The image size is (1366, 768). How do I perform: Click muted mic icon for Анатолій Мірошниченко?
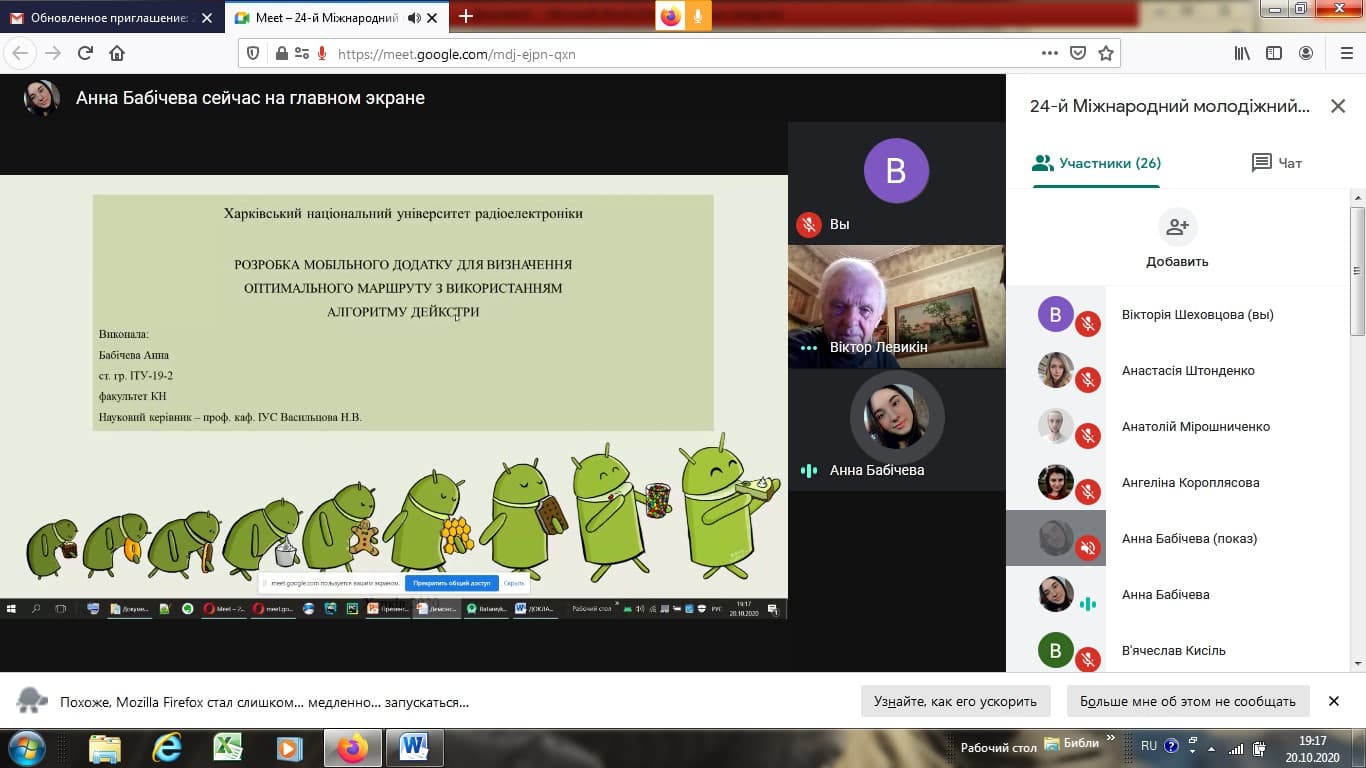tap(1088, 436)
